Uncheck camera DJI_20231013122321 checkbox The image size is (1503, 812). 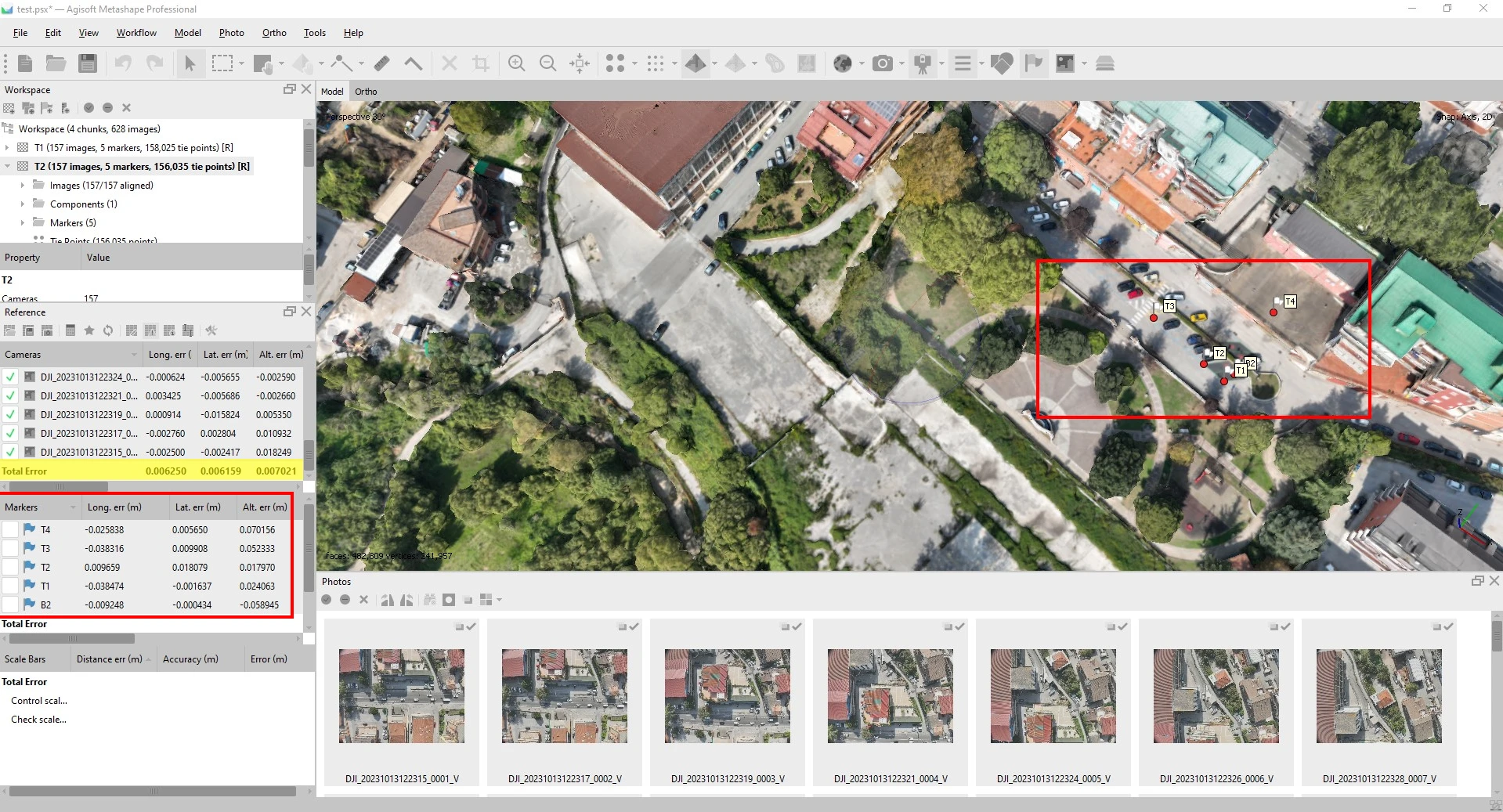[10, 395]
